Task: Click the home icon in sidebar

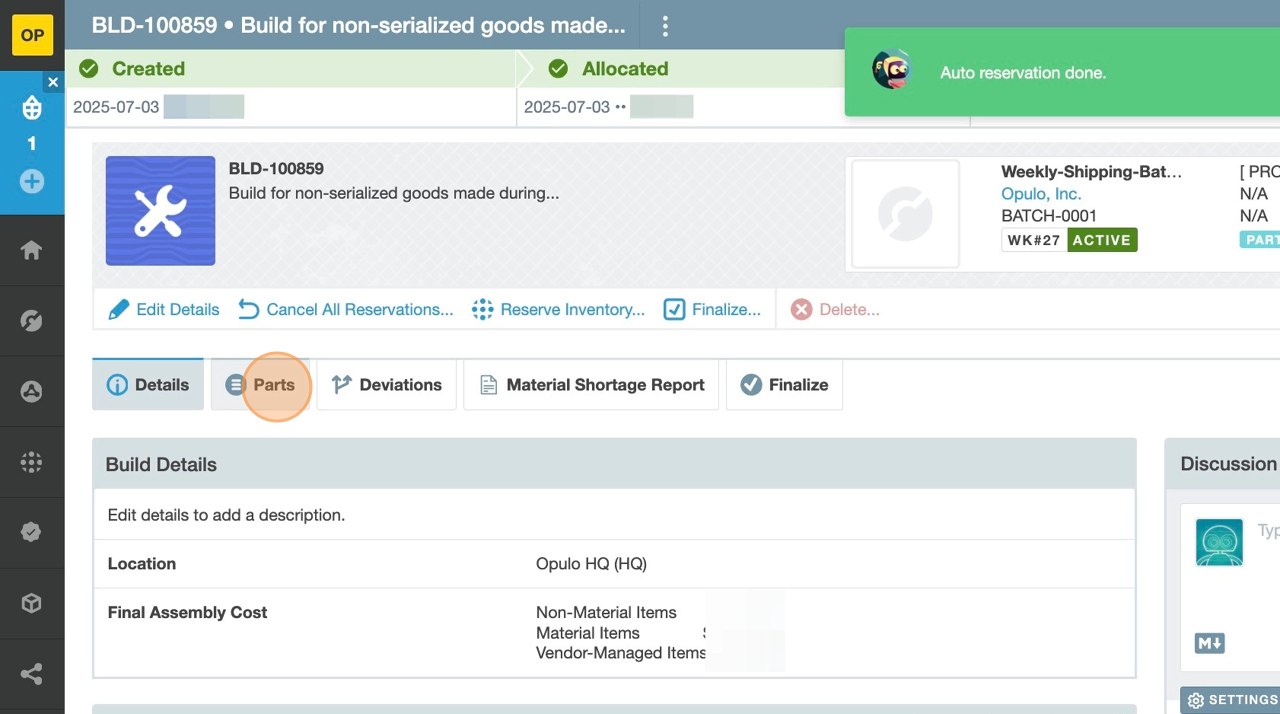Action: (31, 250)
